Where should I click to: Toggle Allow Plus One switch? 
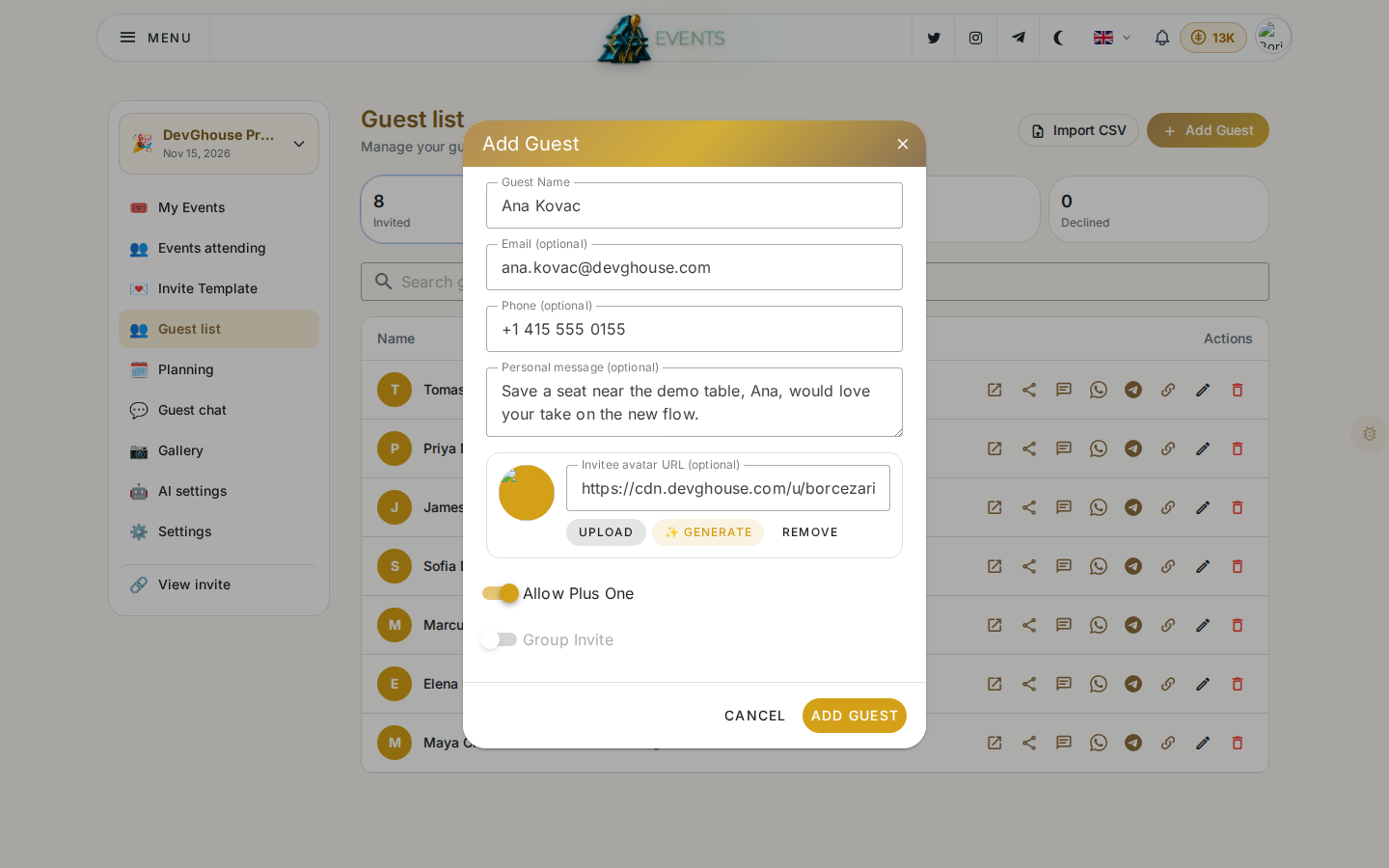[501, 593]
